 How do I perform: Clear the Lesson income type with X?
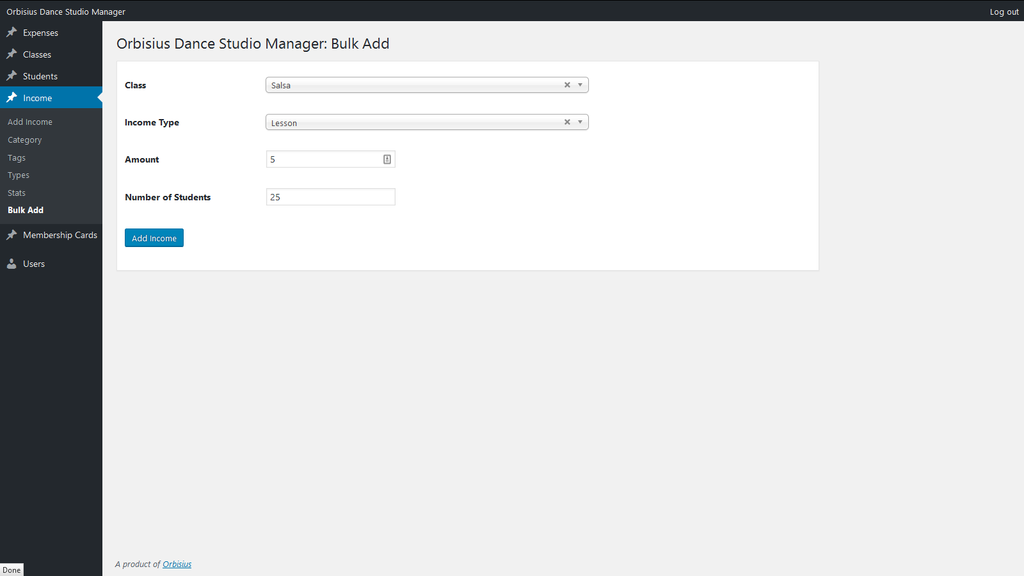567,122
